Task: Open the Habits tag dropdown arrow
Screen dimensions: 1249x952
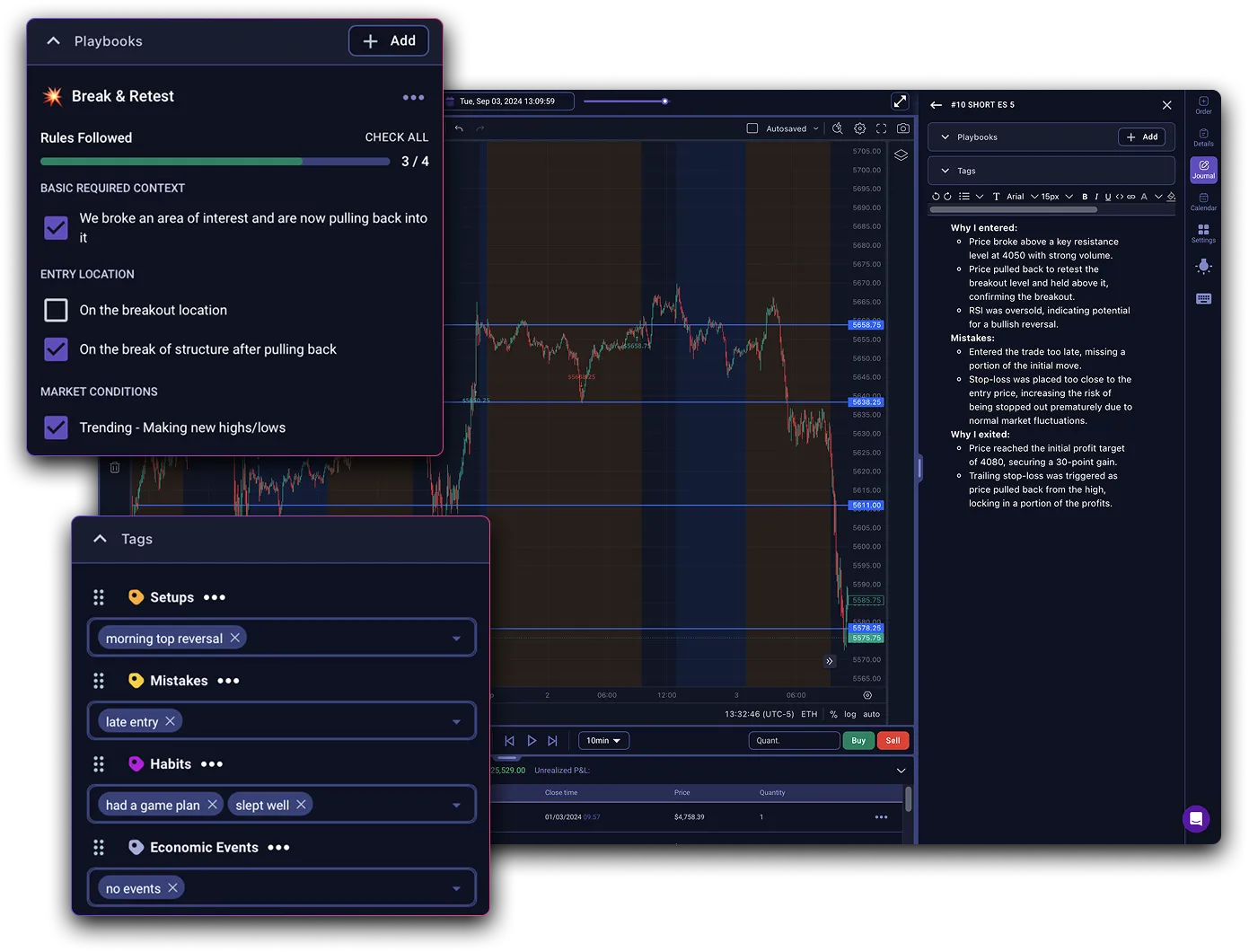Action: [x=456, y=806]
